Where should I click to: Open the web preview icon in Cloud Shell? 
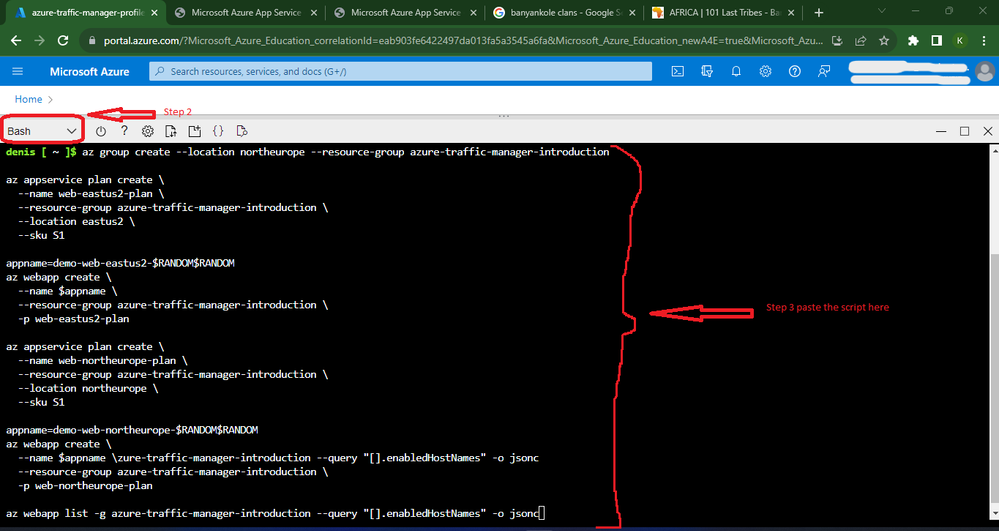[x=241, y=131]
